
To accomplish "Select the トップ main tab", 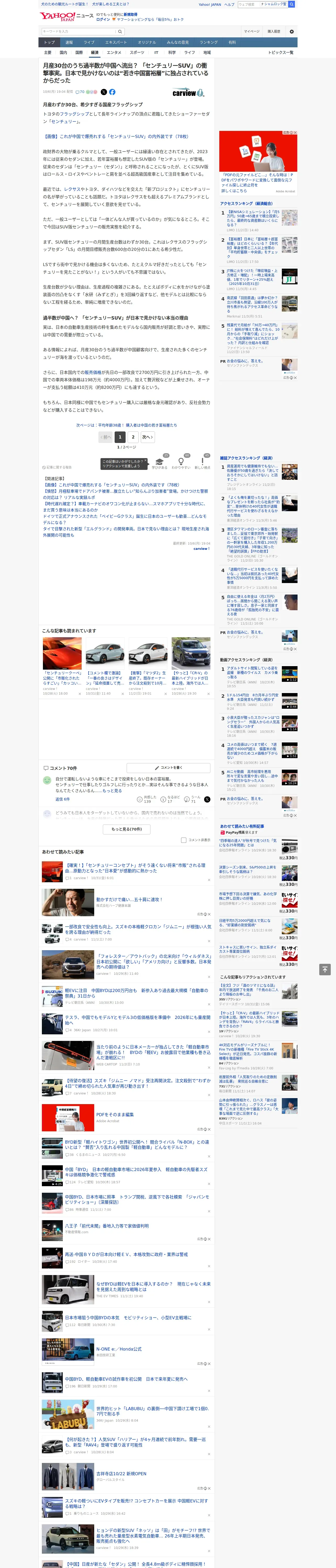I will [49, 43].
